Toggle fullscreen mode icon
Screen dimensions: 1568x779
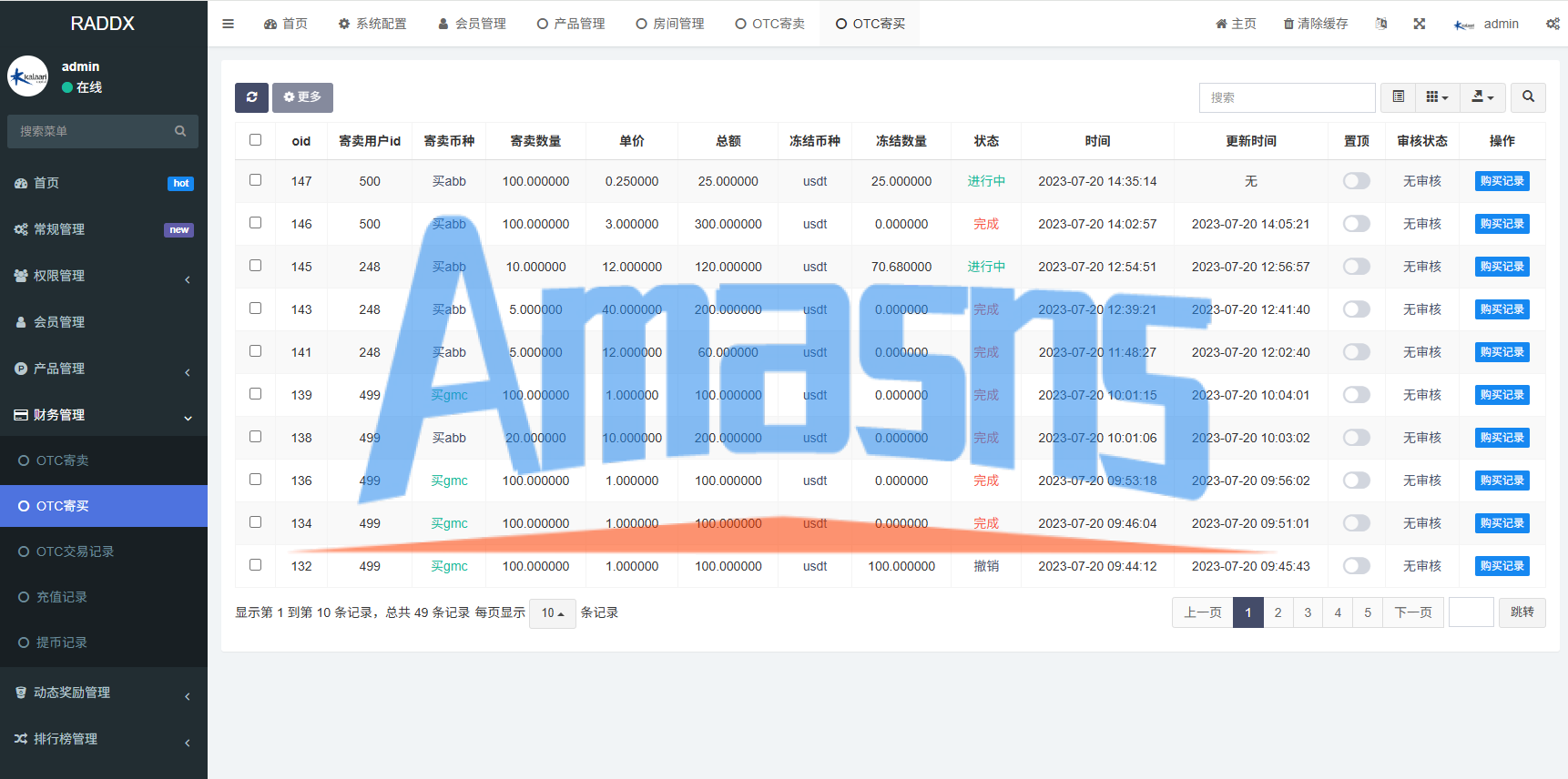tap(1420, 24)
